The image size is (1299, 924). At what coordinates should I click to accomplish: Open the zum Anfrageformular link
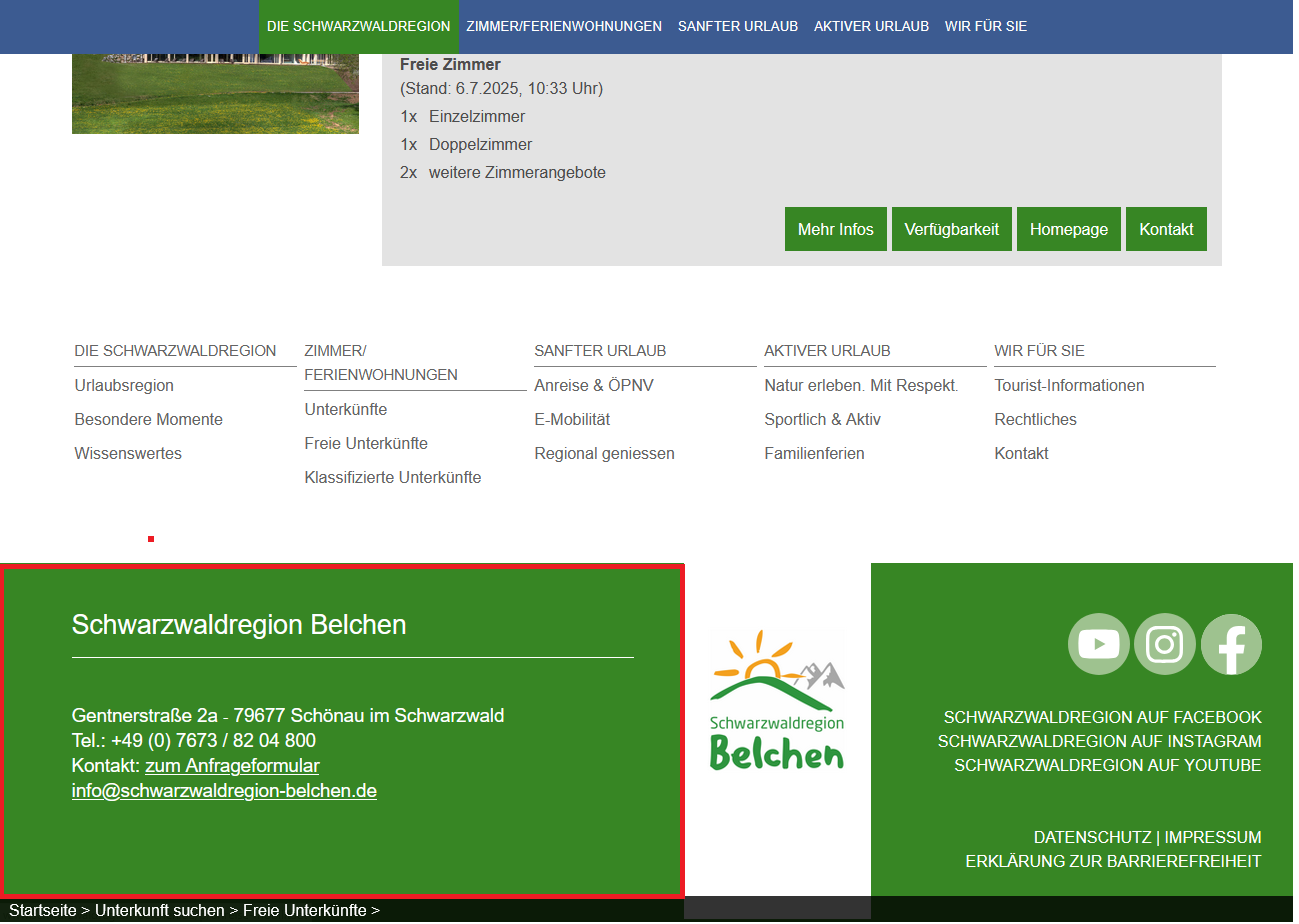pyautogui.click(x=232, y=766)
